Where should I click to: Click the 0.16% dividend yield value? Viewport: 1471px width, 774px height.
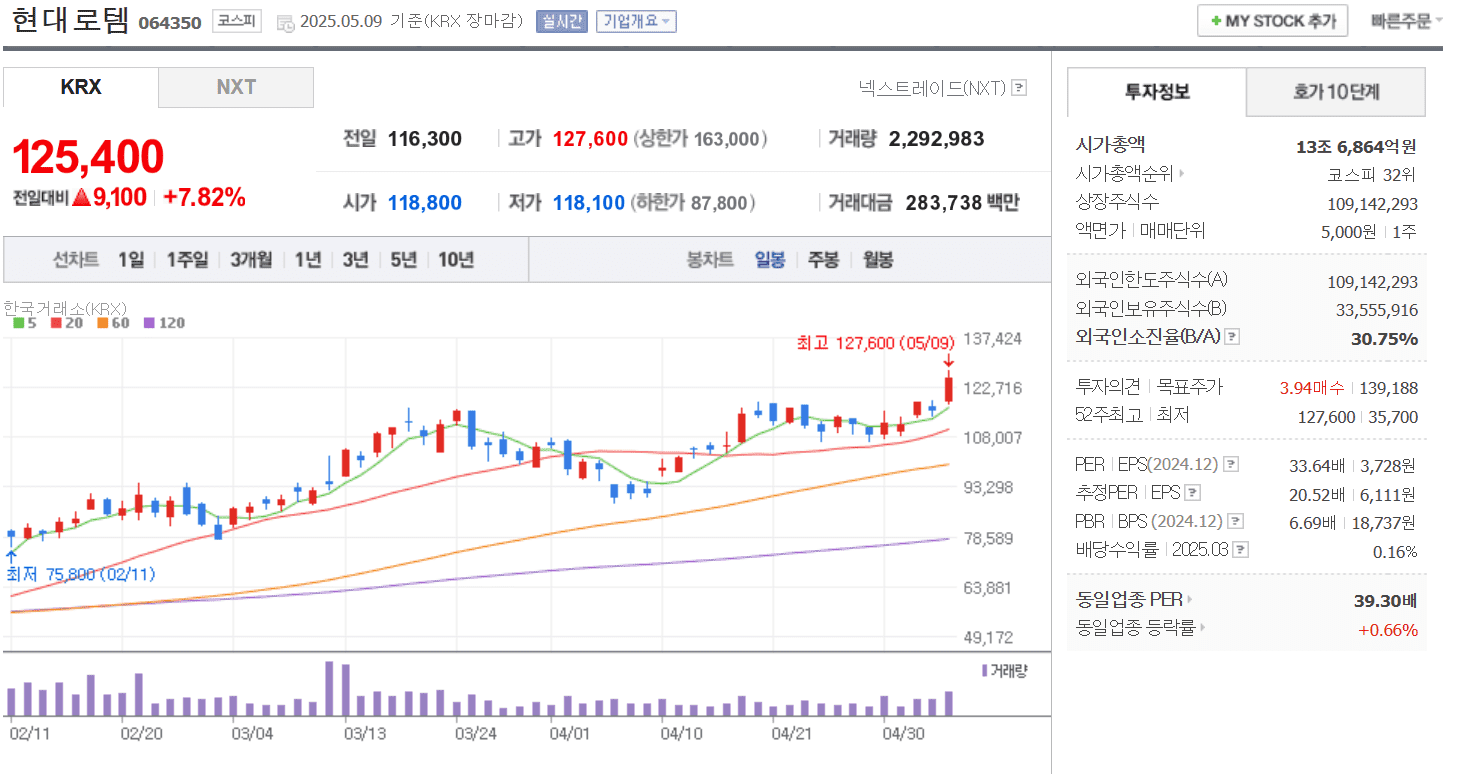1395,552
